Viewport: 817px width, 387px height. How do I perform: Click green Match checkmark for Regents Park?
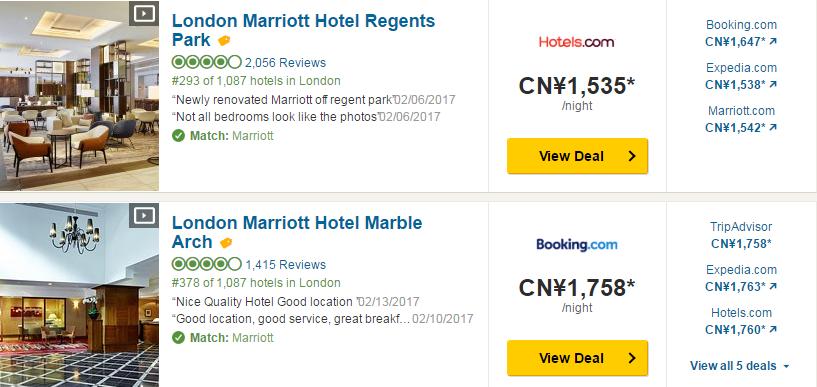[179, 136]
